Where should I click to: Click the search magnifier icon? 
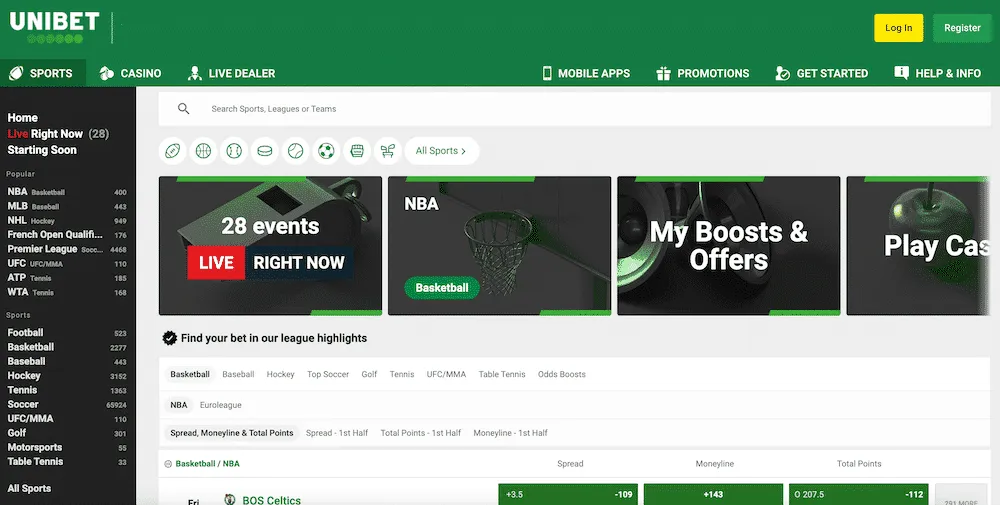[184, 109]
